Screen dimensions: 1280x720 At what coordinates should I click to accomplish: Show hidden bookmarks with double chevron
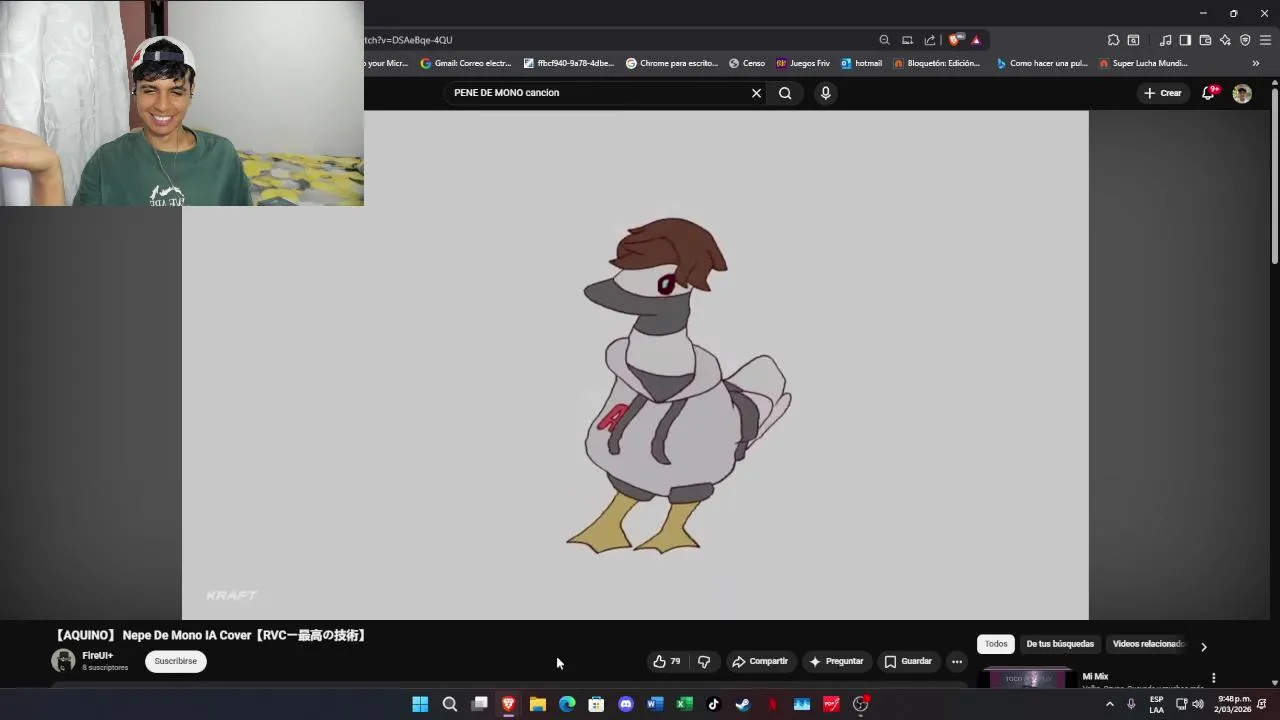(x=1256, y=63)
